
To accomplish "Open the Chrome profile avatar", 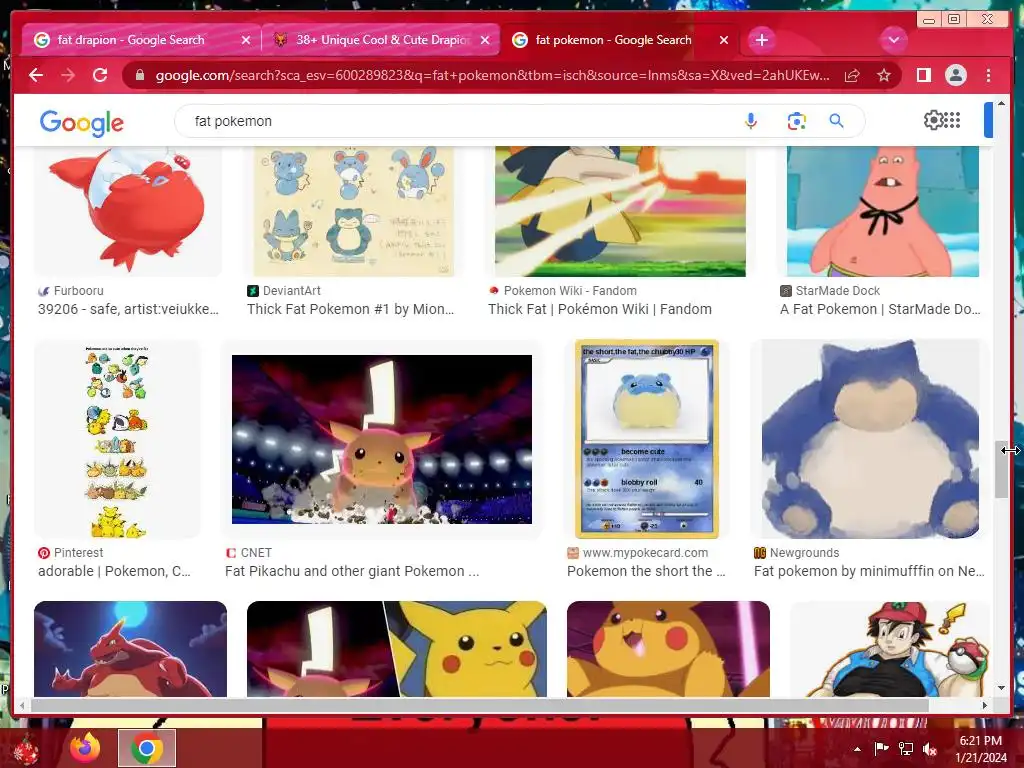I will tap(955, 75).
